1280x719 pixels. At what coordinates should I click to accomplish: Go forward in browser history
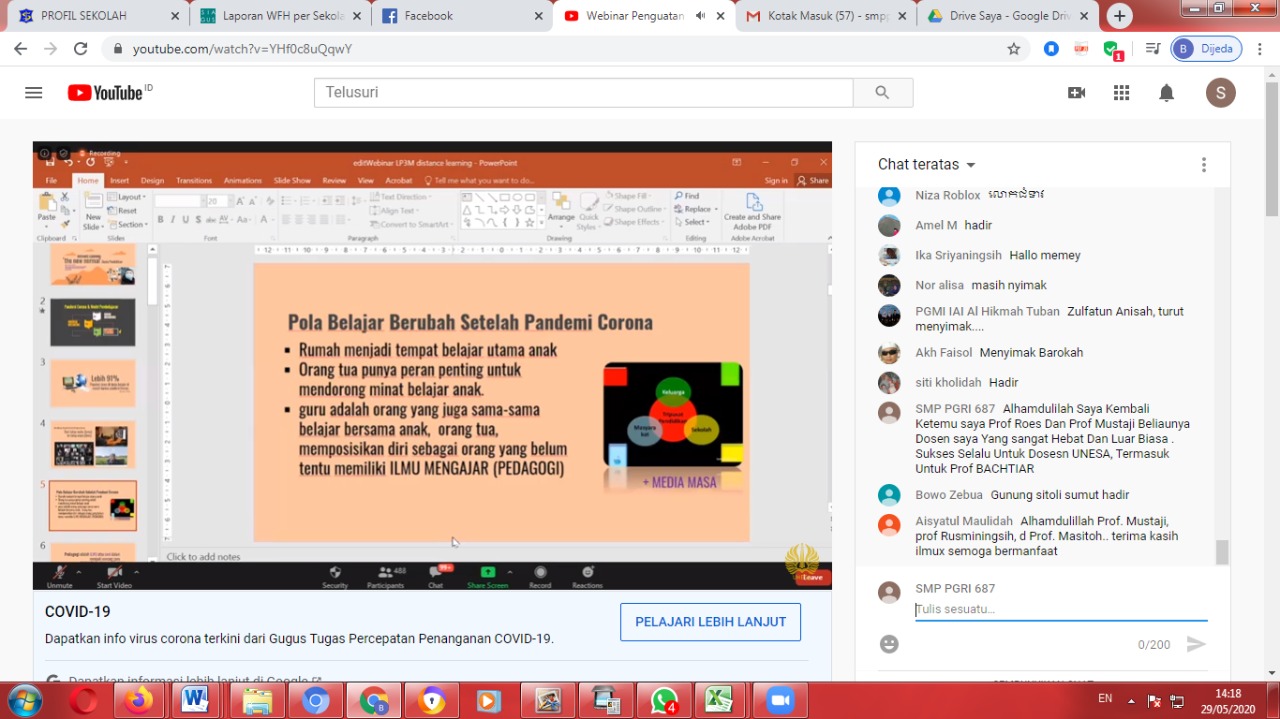[x=51, y=48]
